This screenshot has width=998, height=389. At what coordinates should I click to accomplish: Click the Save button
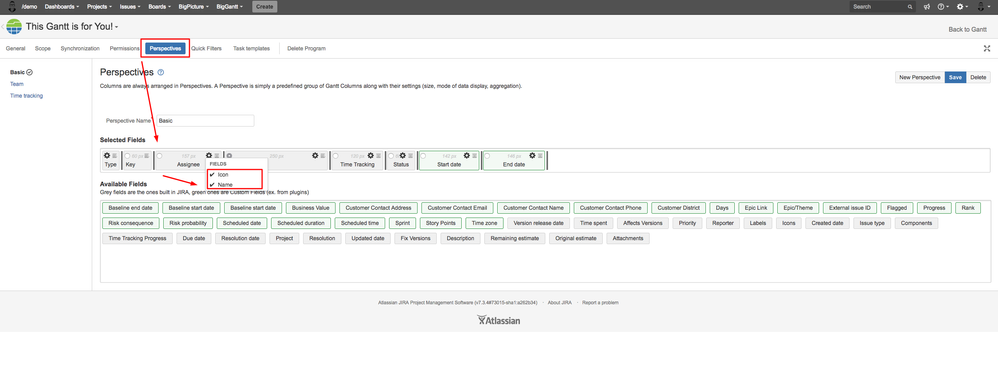[955, 77]
